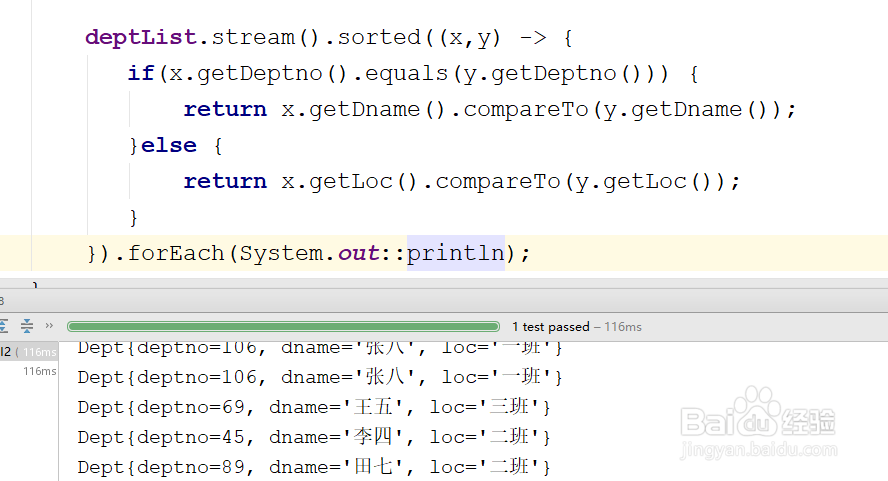Click the fully visible deptno=106 console line
888x481 pixels.
coord(320,377)
